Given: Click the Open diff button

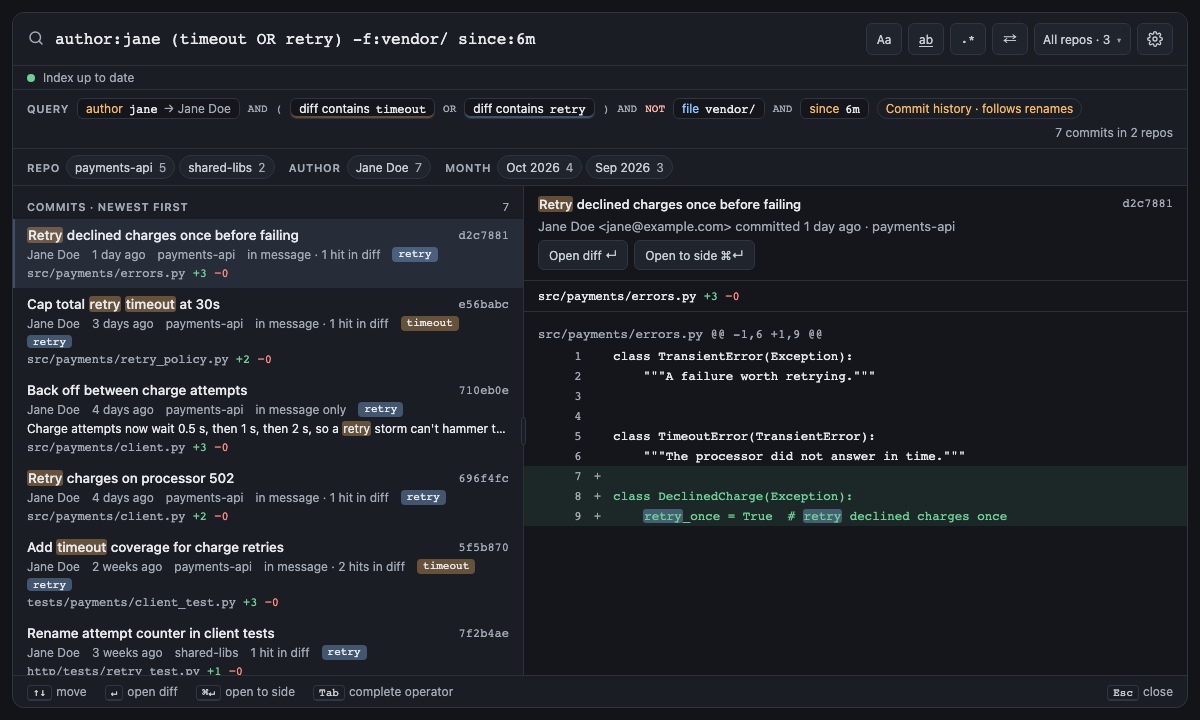Looking at the screenshot, I should pyautogui.click(x=583, y=255).
